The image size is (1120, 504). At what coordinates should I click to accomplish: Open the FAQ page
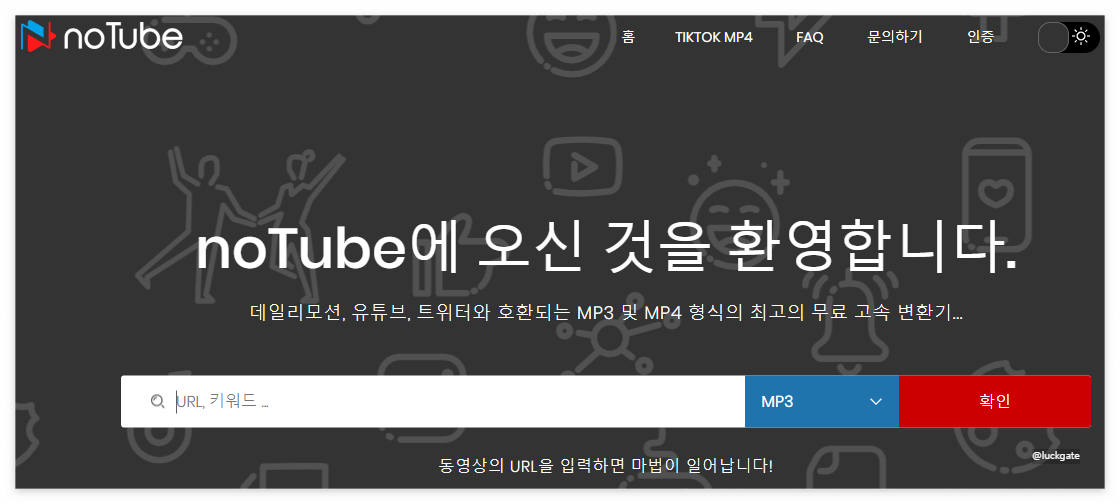(x=809, y=37)
